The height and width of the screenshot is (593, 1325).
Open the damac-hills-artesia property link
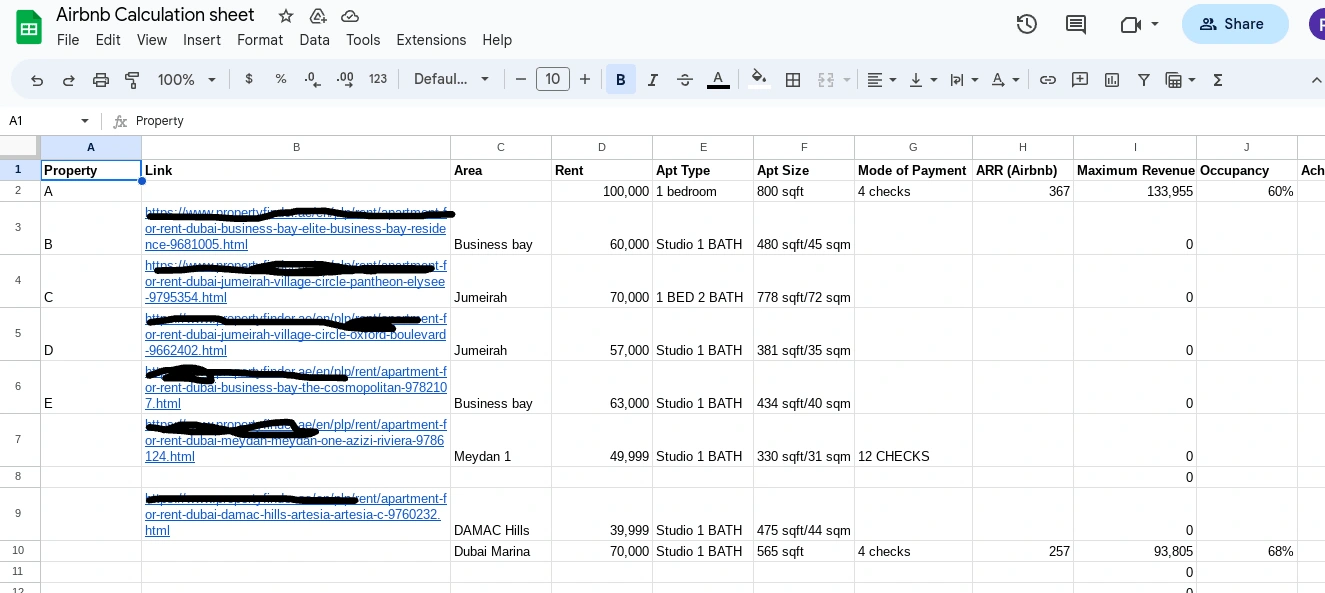point(296,514)
